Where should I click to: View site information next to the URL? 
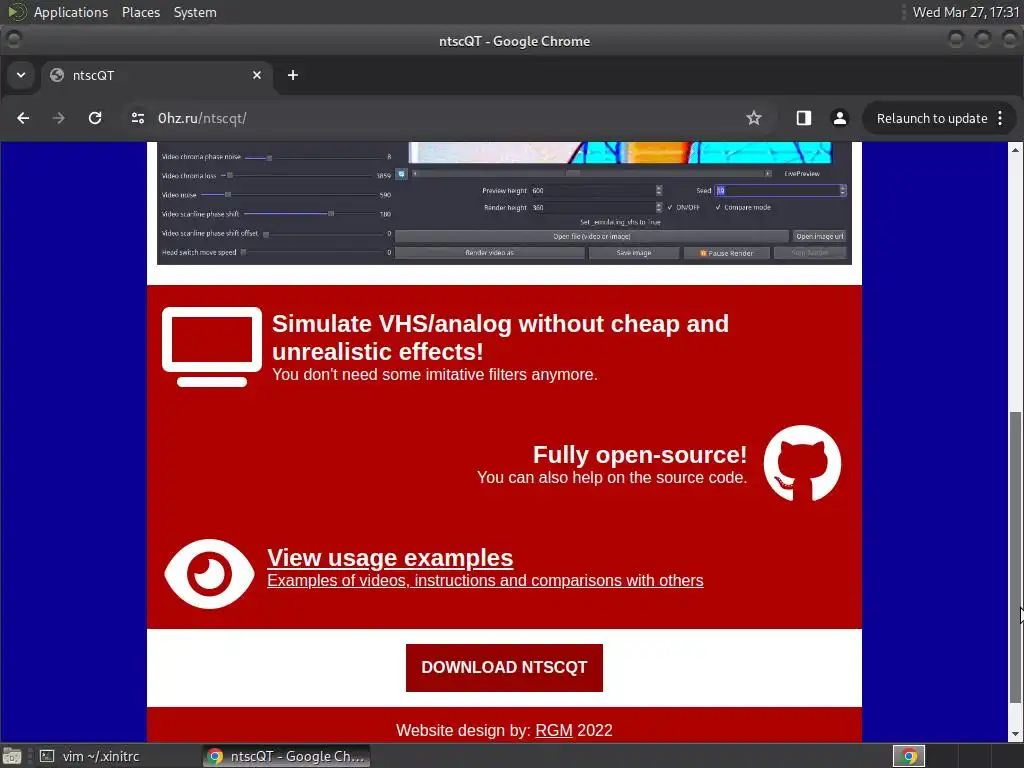pos(138,118)
